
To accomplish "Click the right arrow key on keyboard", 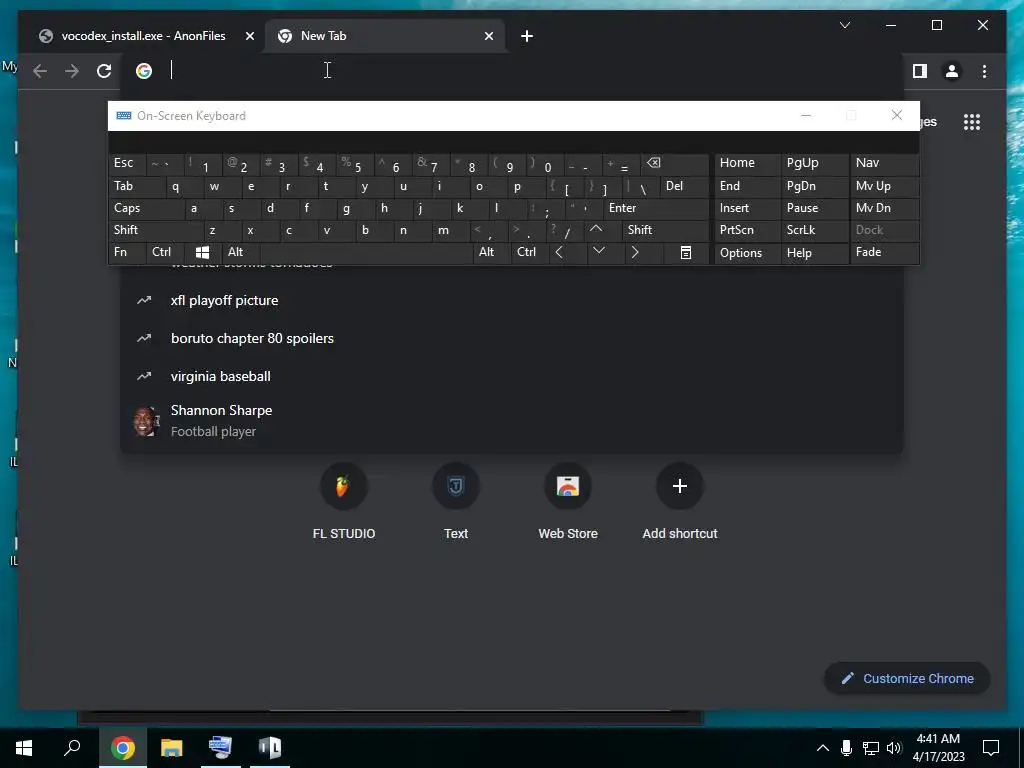I will point(634,252).
